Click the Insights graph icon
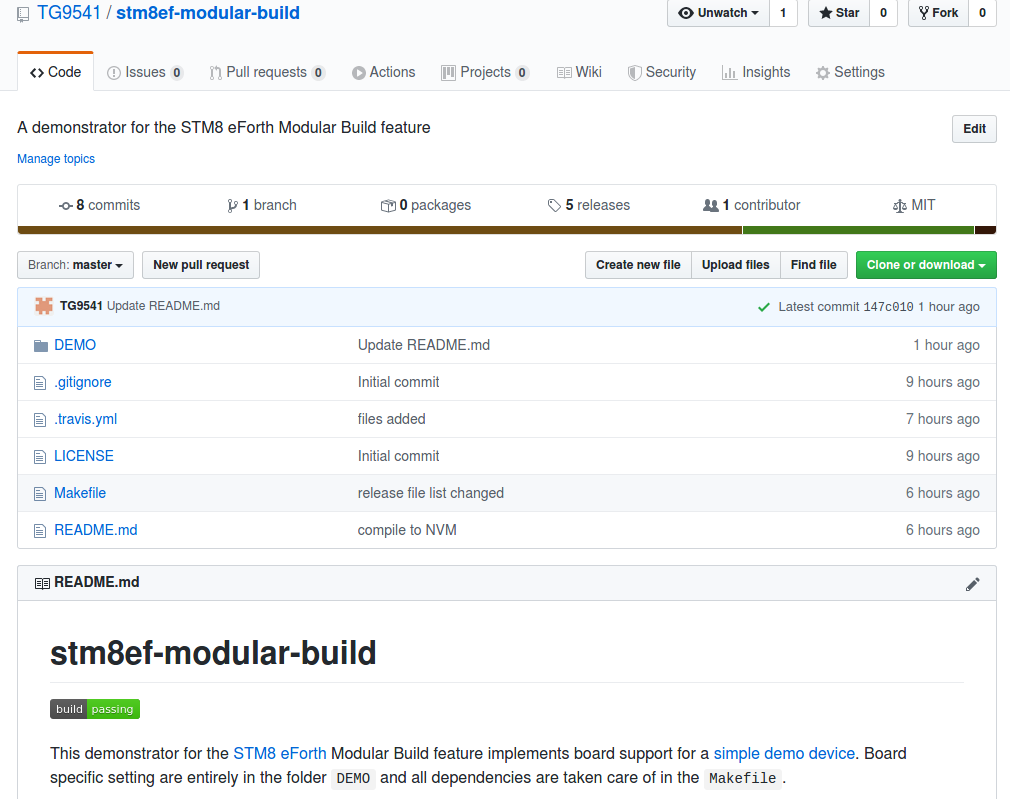Viewport: 1010px width, 799px height. [x=729, y=73]
